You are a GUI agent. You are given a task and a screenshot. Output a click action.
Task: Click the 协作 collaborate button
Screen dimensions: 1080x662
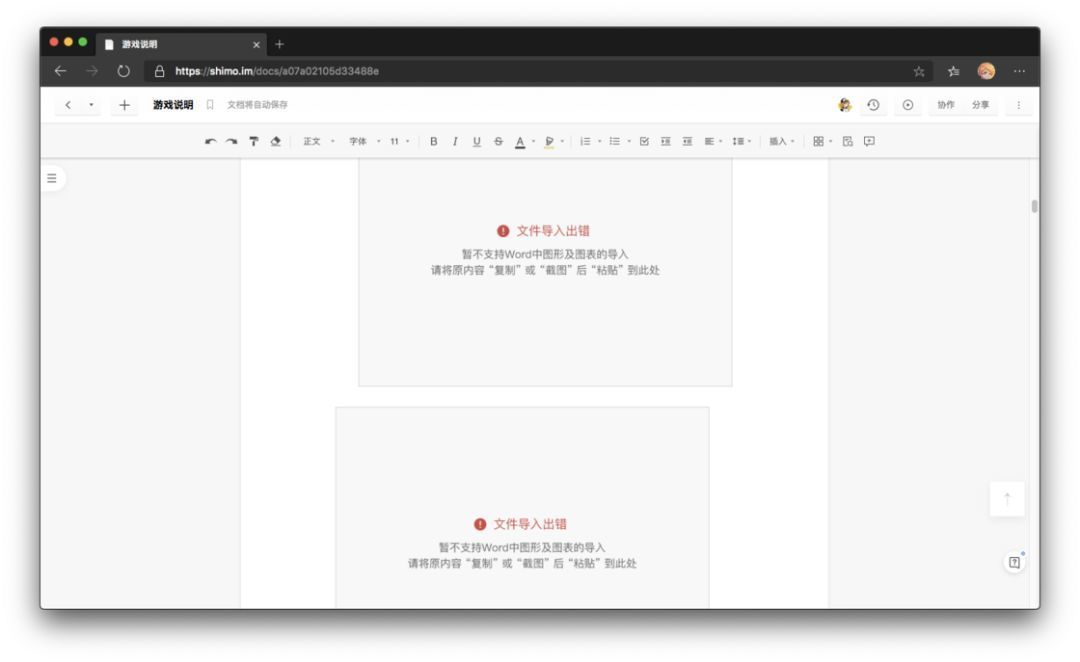point(946,105)
